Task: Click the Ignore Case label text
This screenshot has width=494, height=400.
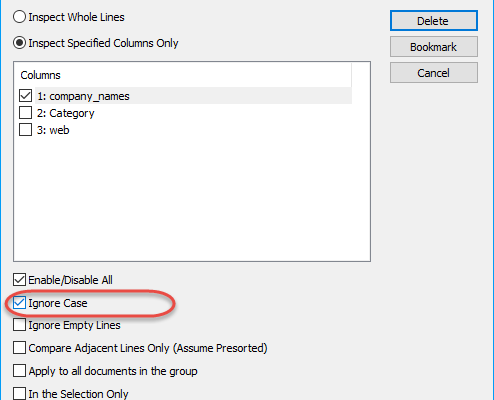Action: click(x=58, y=303)
